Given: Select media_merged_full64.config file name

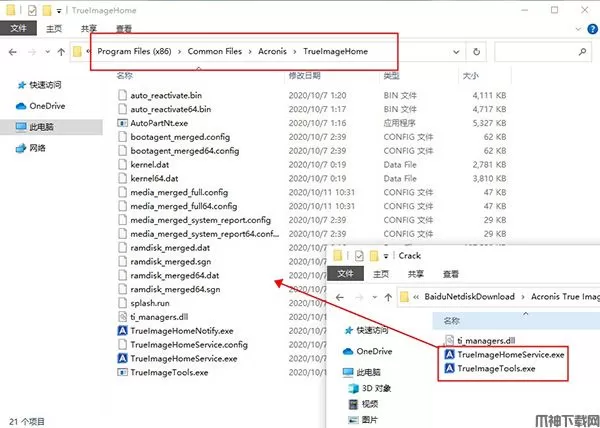Looking at the screenshot, I should 184,206.
